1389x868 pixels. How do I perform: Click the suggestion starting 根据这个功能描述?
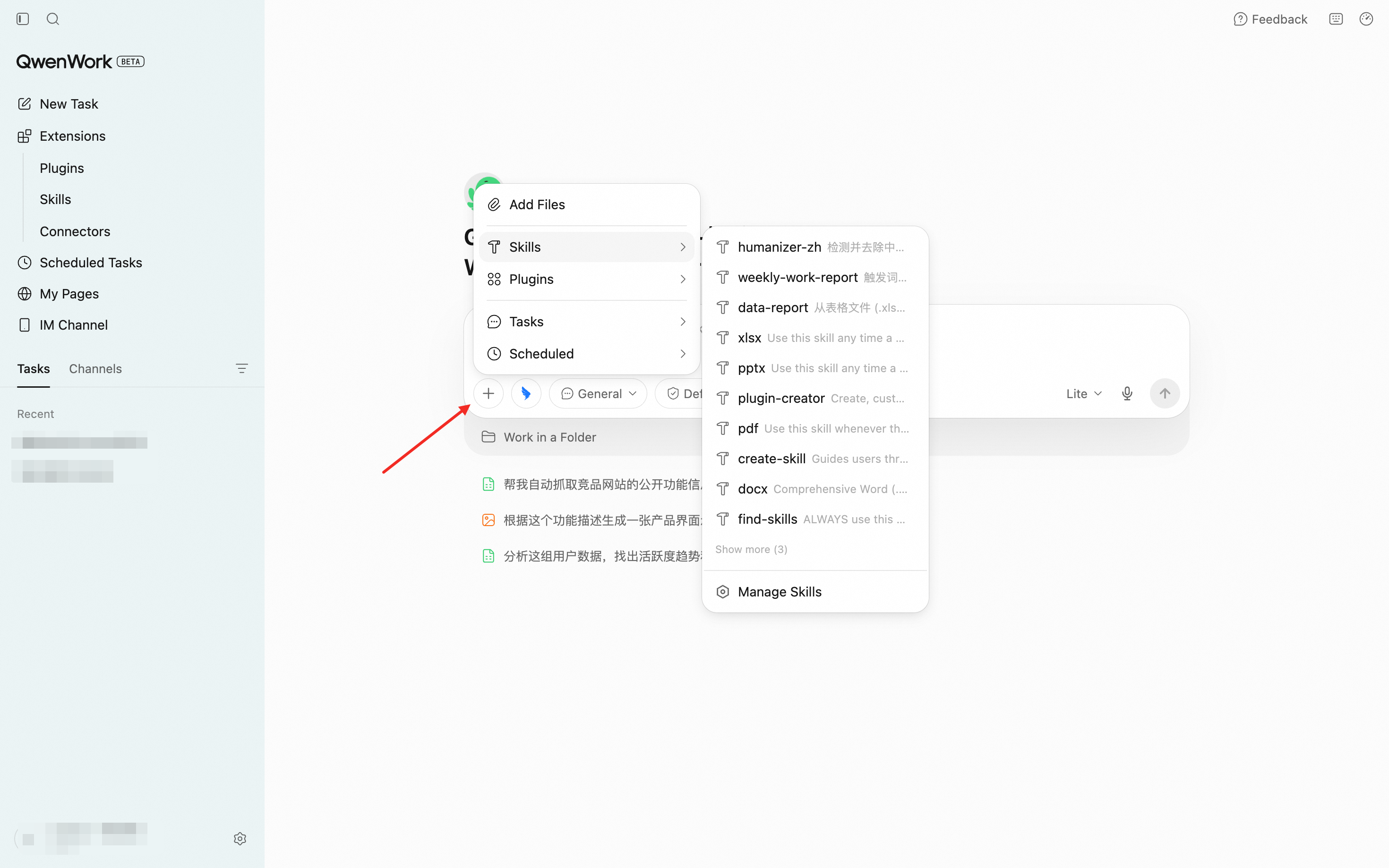pyautogui.click(x=592, y=520)
